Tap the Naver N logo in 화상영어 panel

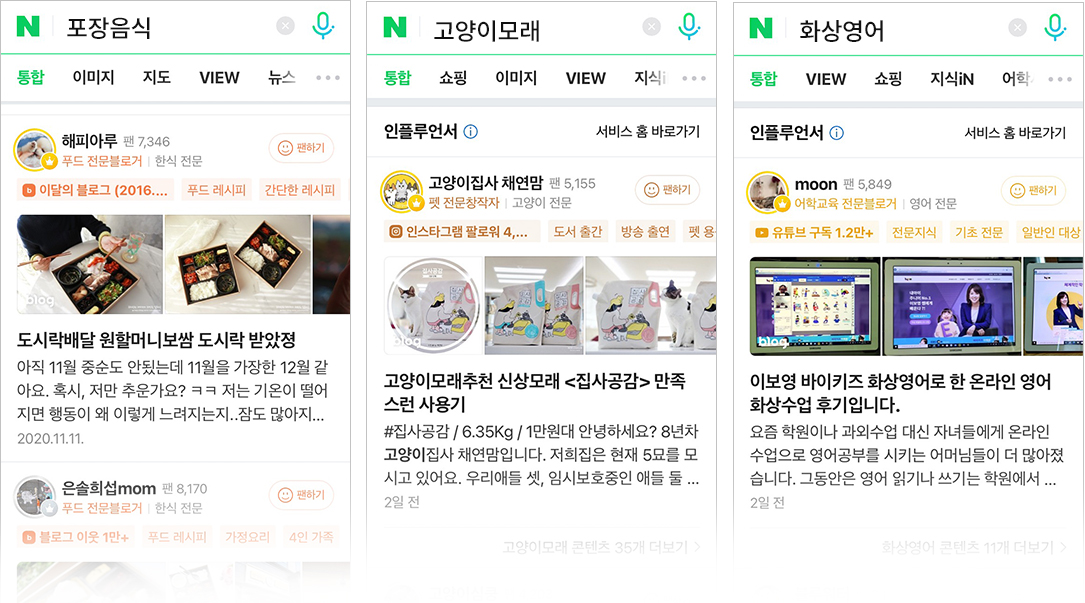(760, 28)
